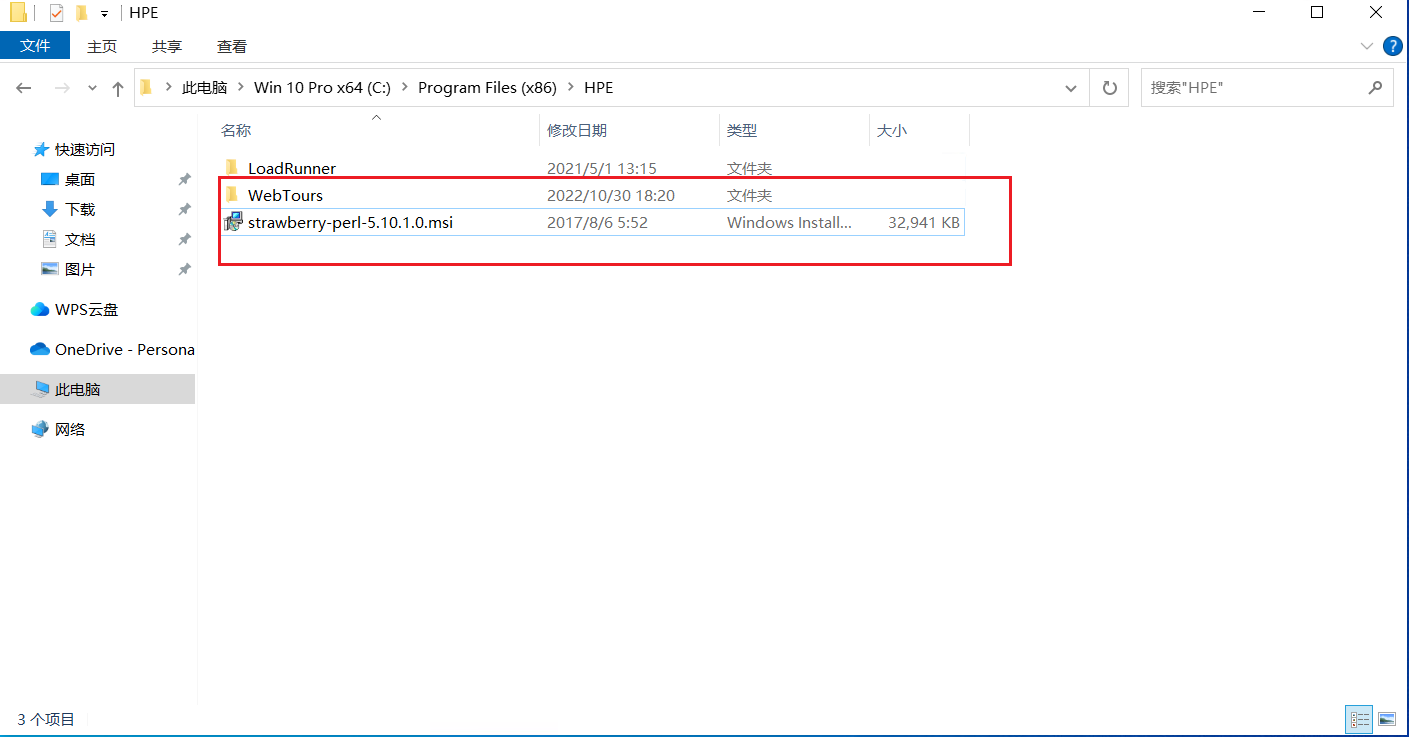
Task: Click the new folder quick access icon
Action: (82, 13)
